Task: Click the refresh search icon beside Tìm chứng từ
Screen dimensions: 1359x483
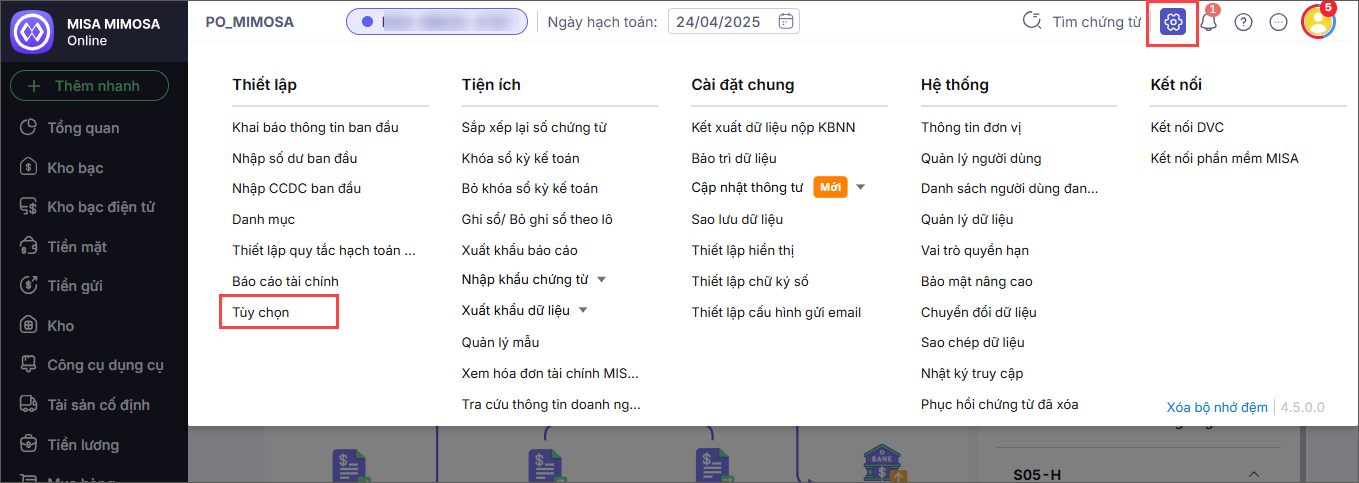Action: 1031,21
